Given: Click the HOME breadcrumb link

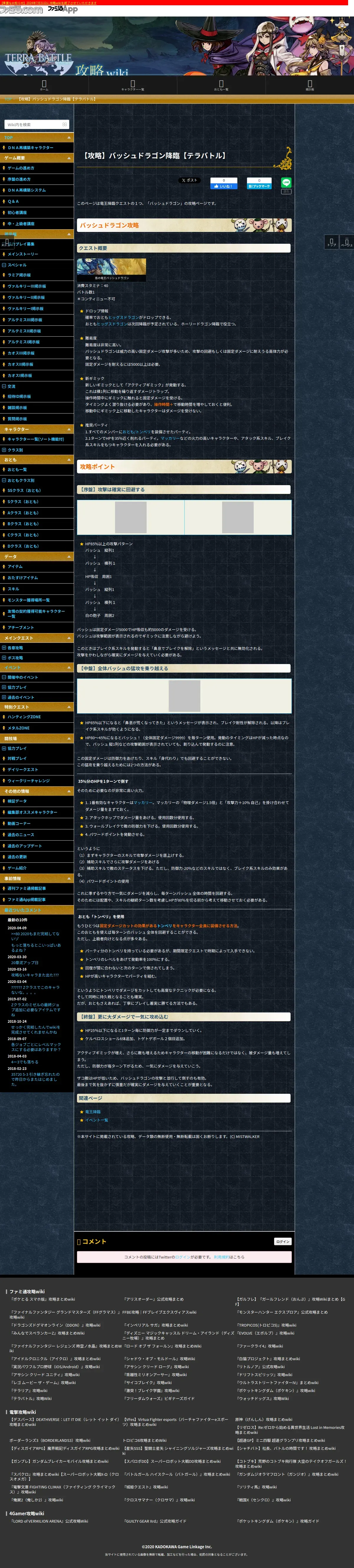Looking at the screenshot, I should (9, 99).
